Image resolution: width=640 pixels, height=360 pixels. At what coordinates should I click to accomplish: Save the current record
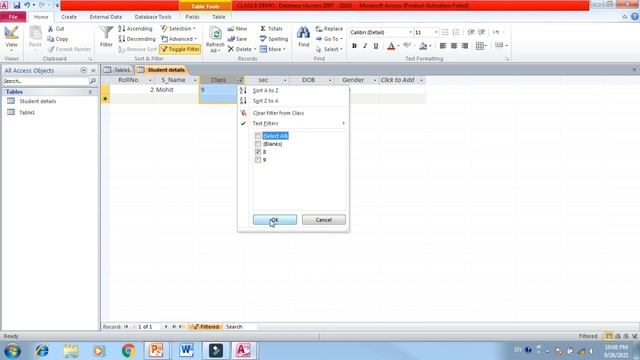[238, 39]
